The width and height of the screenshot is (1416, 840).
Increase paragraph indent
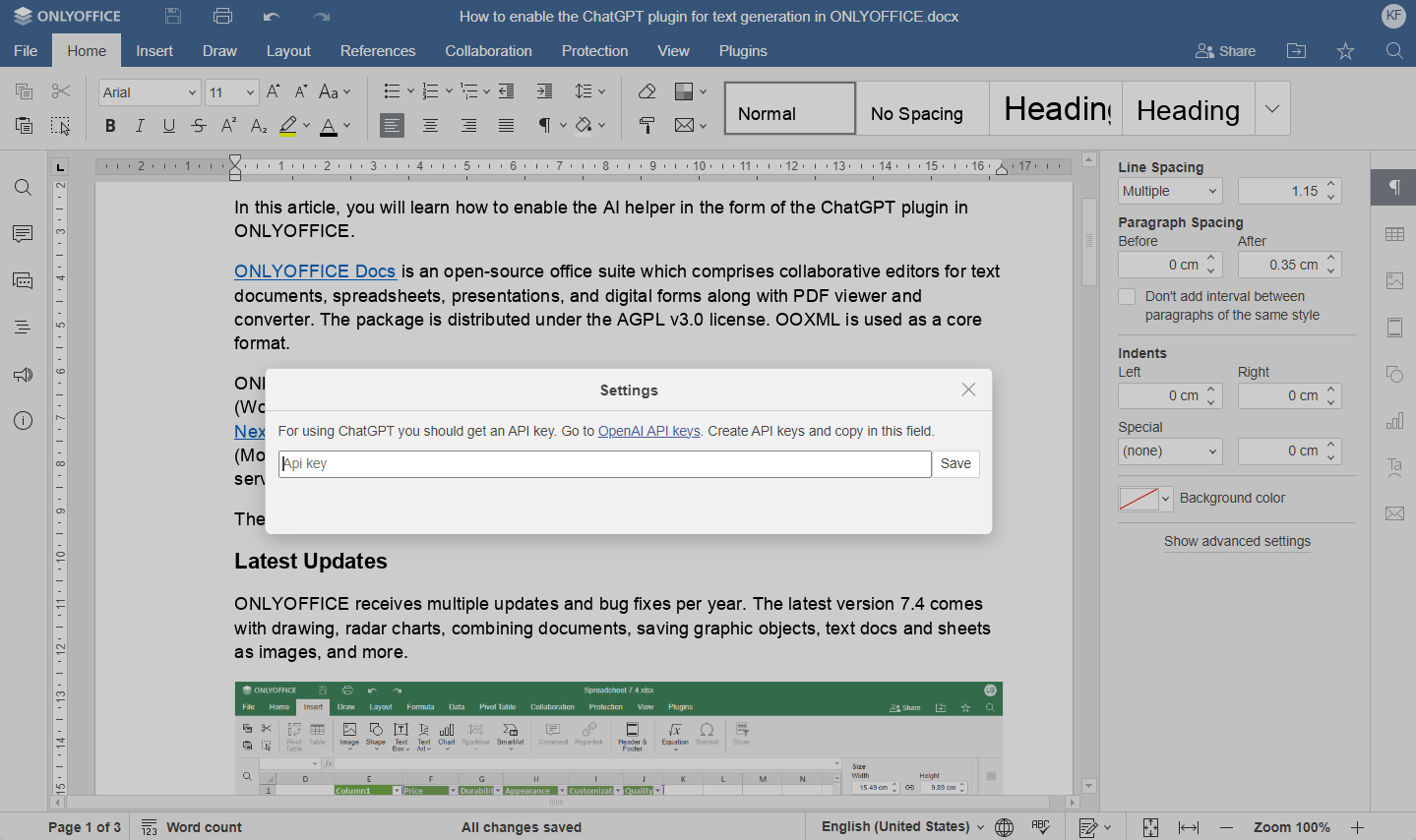point(544,91)
